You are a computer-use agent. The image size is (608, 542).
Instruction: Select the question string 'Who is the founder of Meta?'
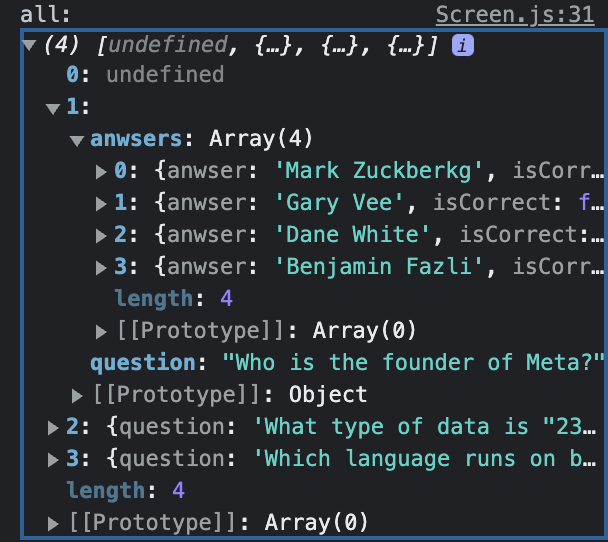(413, 363)
